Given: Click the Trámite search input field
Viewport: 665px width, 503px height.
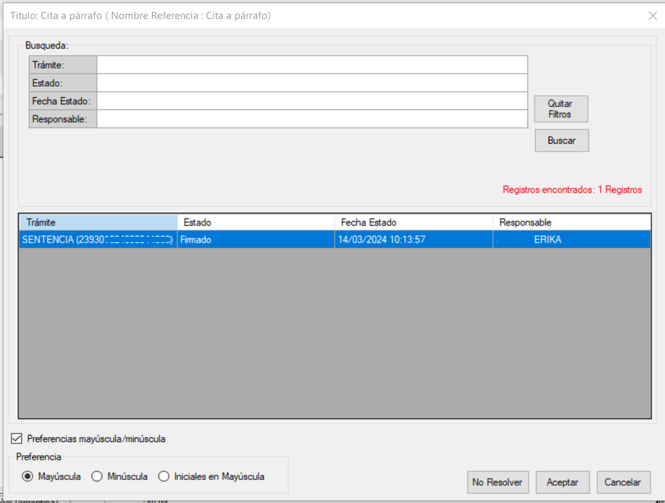Looking at the screenshot, I should (x=311, y=65).
